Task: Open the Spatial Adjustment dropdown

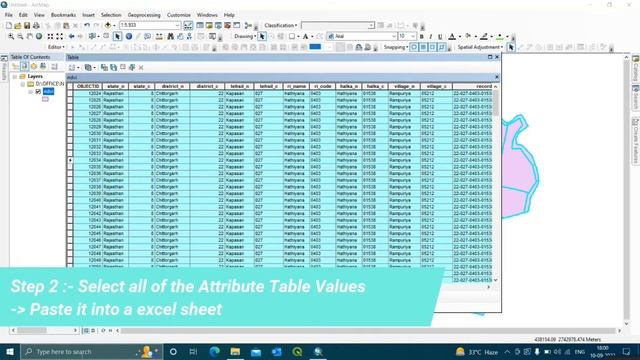Action: click(480, 47)
